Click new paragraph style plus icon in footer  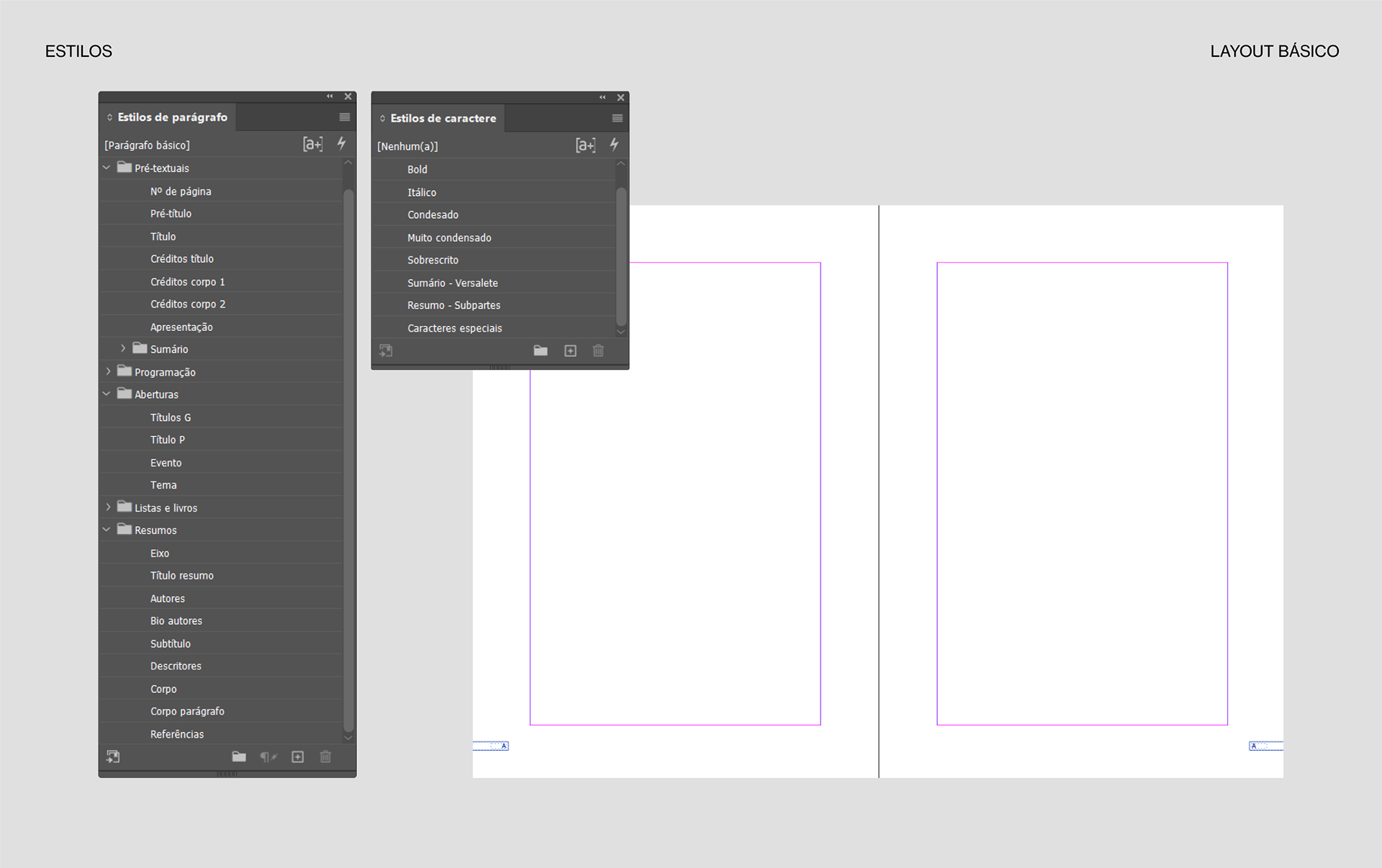pyautogui.click(x=297, y=756)
